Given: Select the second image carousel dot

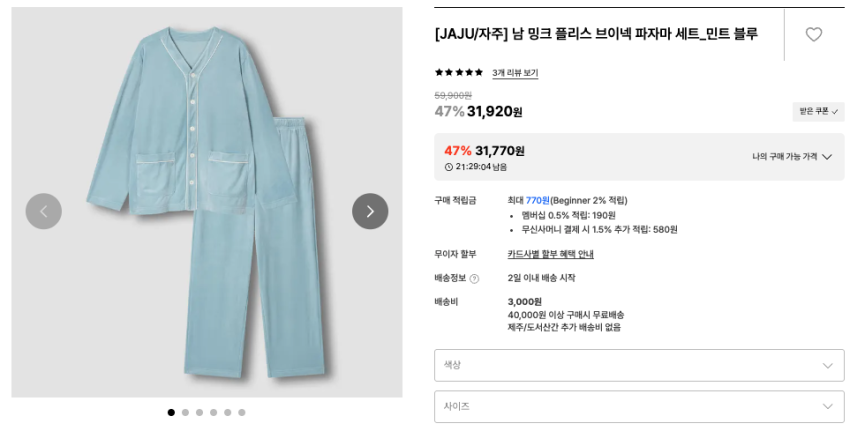Looking at the screenshot, I should 185,412.
